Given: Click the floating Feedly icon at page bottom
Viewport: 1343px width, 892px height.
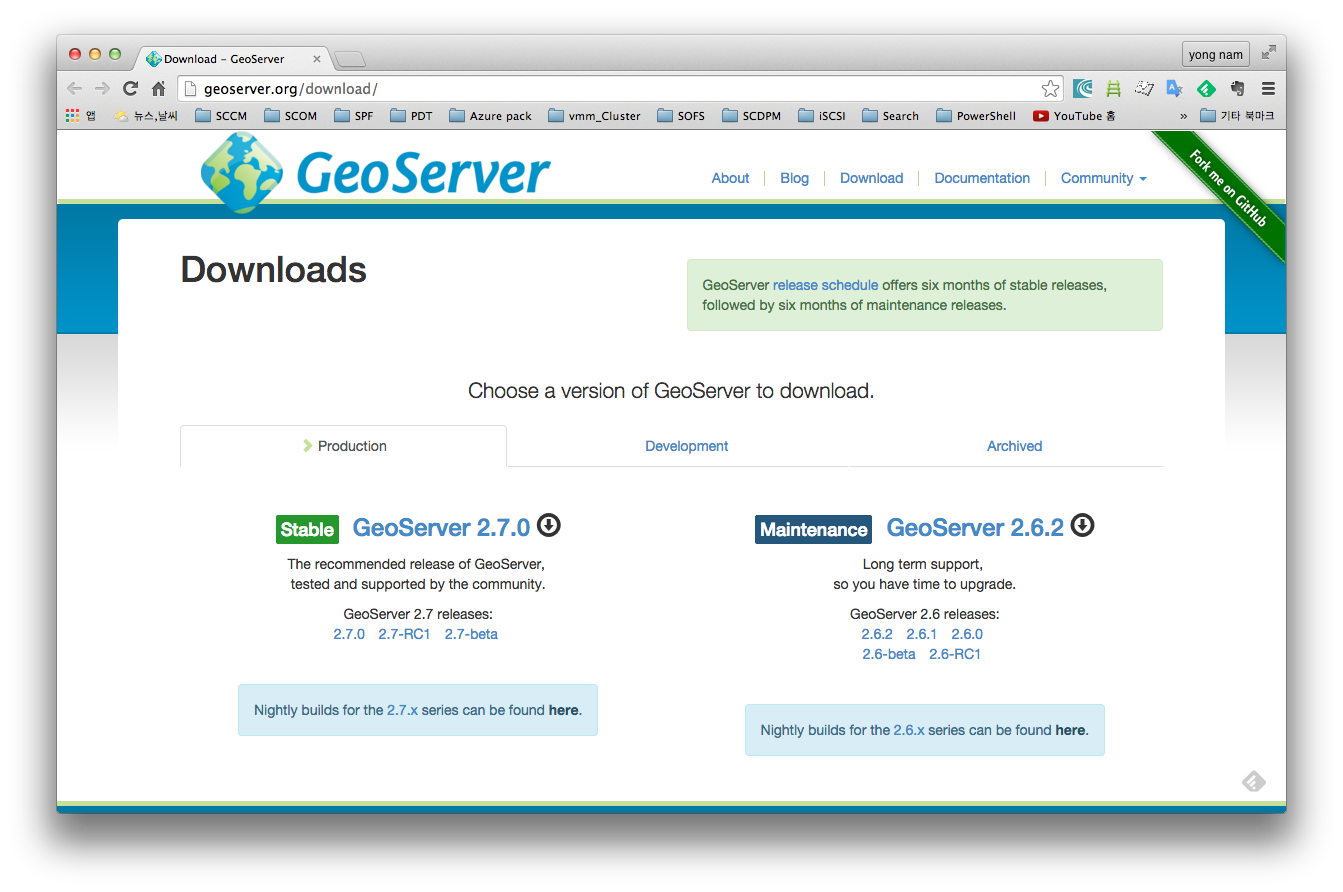Looking at the screenshot, I should 1254,781.
